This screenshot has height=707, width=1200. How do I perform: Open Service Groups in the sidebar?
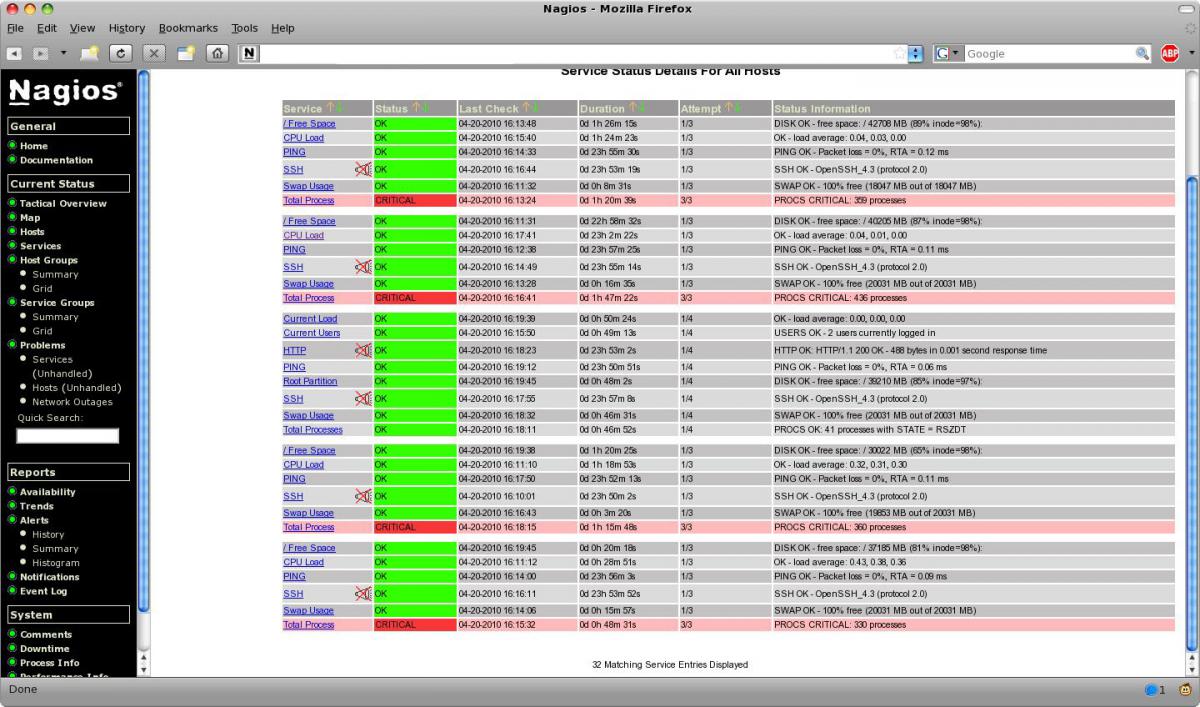(57, 302)
